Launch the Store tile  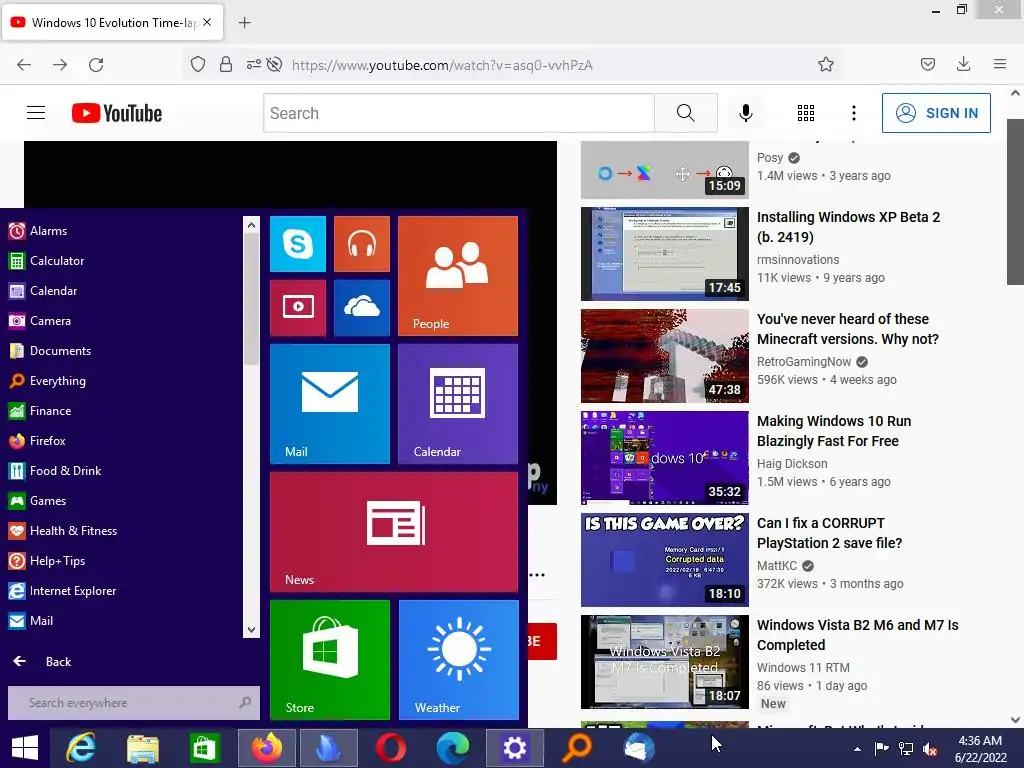point(330,660)
